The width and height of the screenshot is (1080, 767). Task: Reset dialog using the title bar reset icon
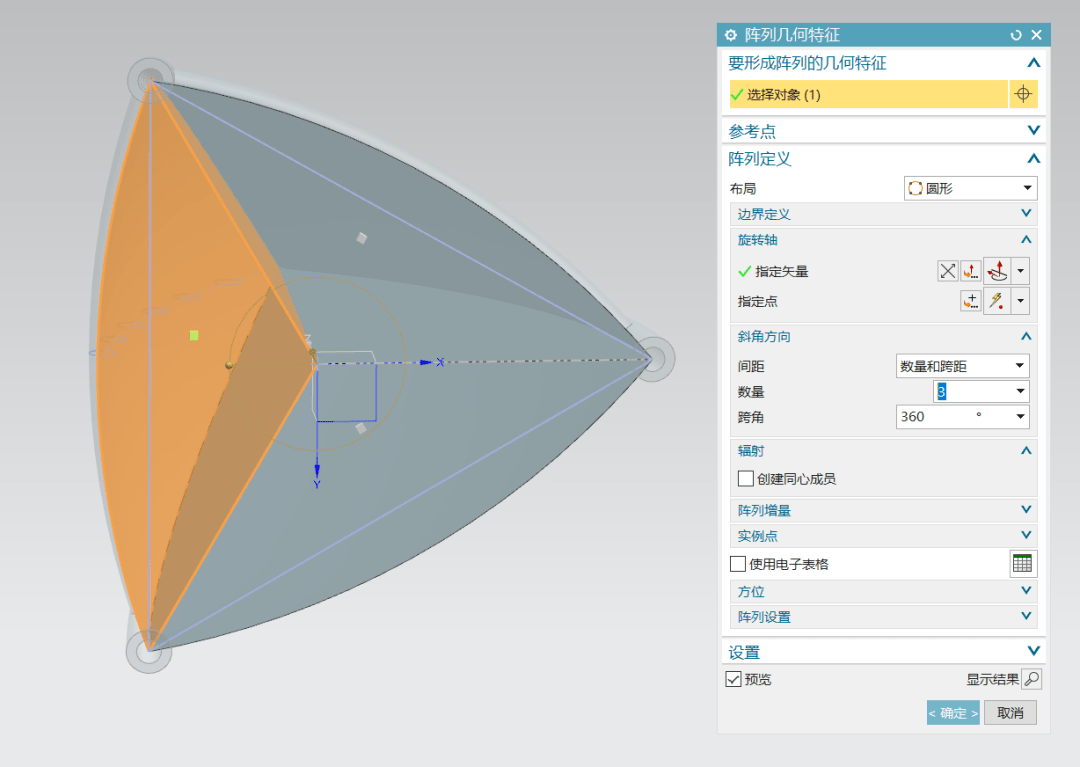pyautogui.click(x=1016, y=35)
